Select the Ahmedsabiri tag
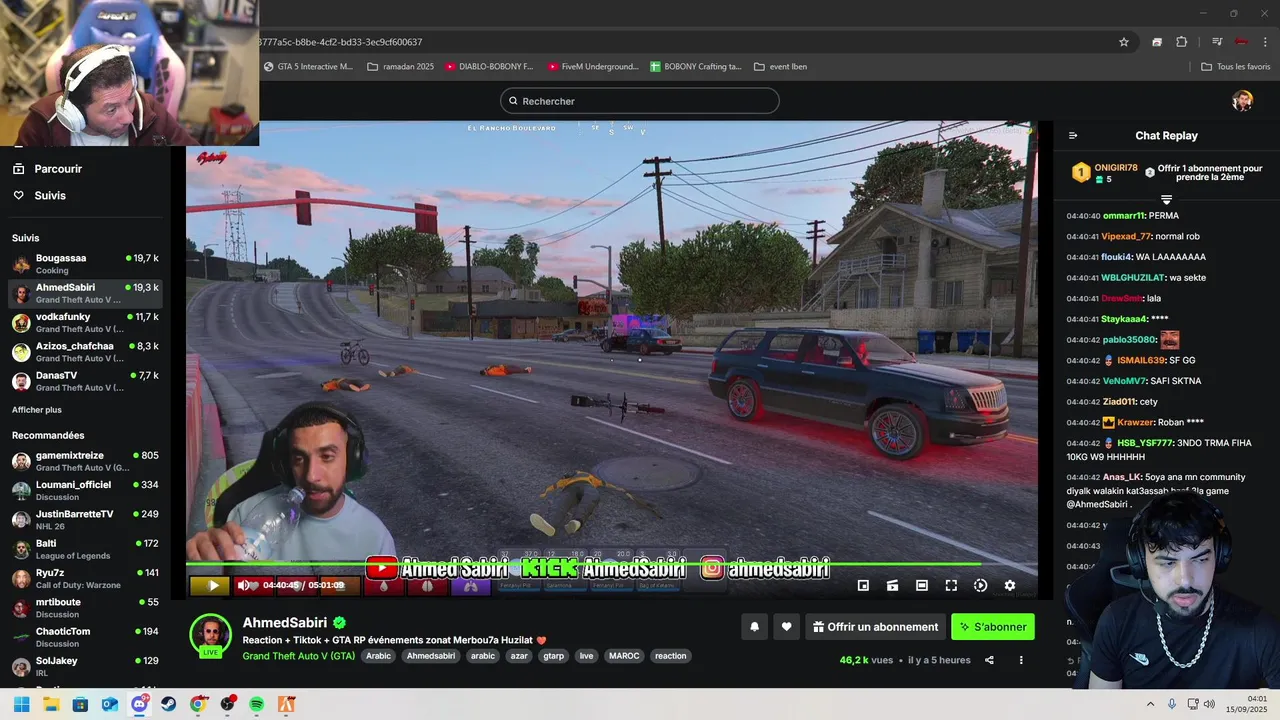Screen dimensions: 1280x720 click(431, 656)
